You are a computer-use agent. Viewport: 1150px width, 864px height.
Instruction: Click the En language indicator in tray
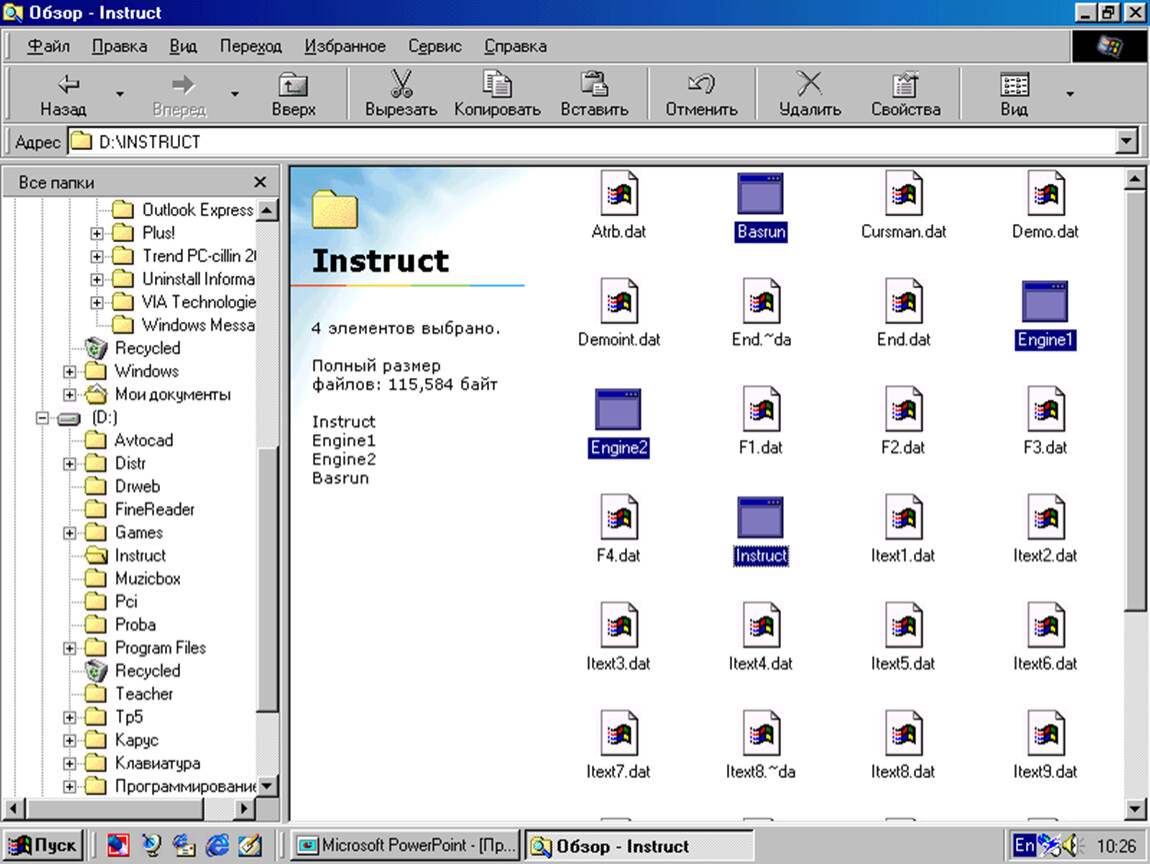click(x=1024, y=846)
